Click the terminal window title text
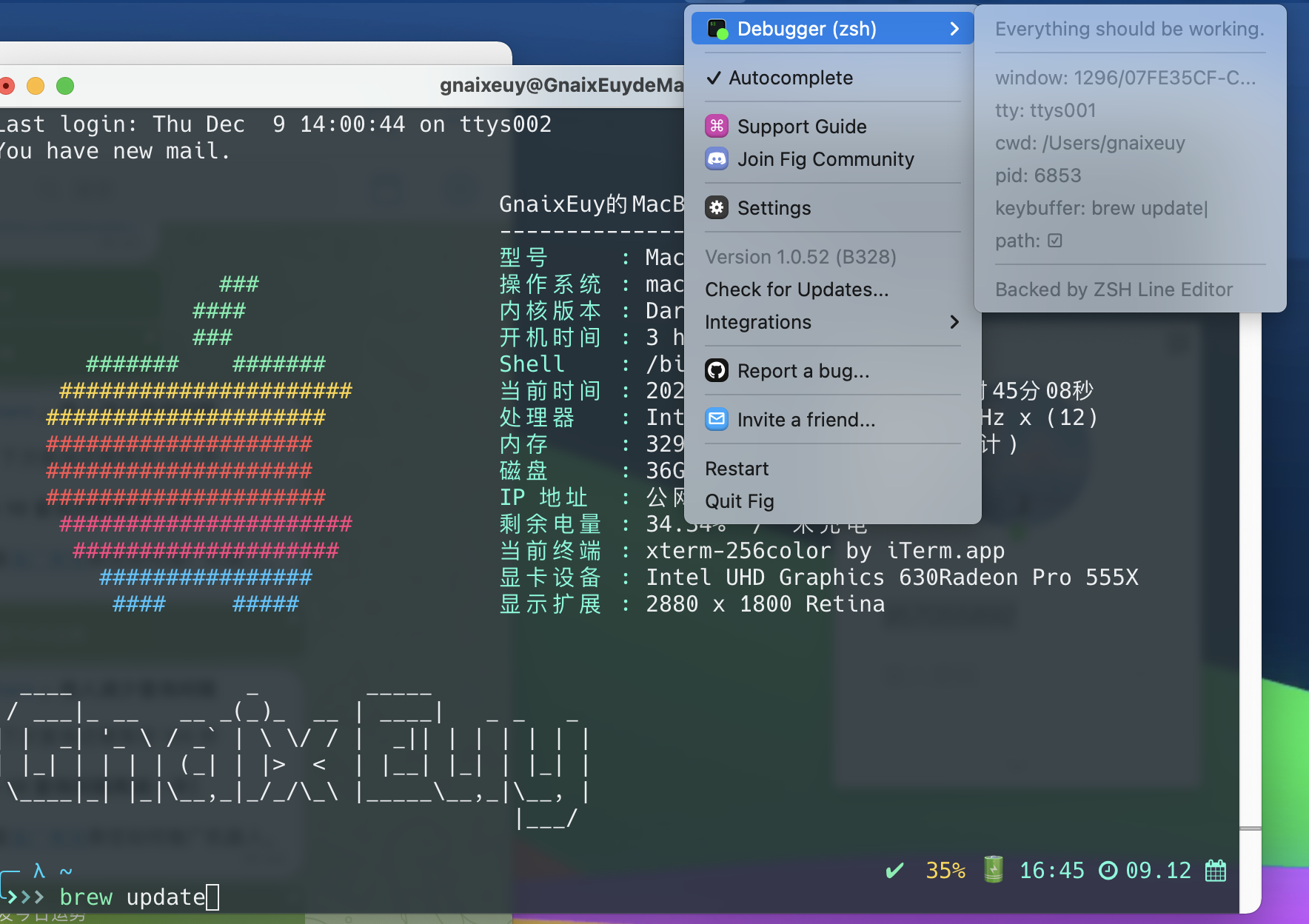Screen dimensions: 1309x924 point(562,85)
